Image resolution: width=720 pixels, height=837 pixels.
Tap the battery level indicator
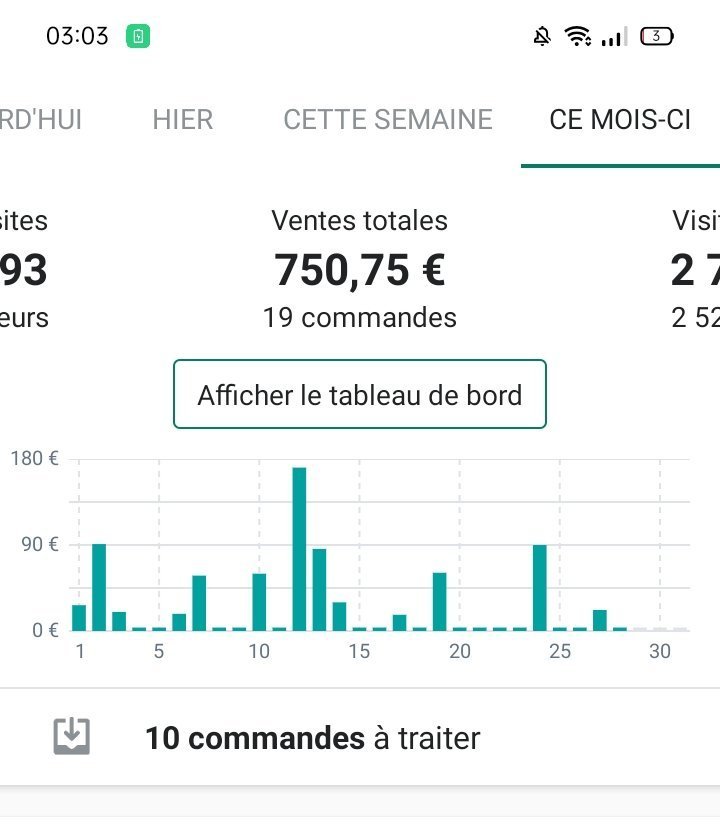pos(657,37)
